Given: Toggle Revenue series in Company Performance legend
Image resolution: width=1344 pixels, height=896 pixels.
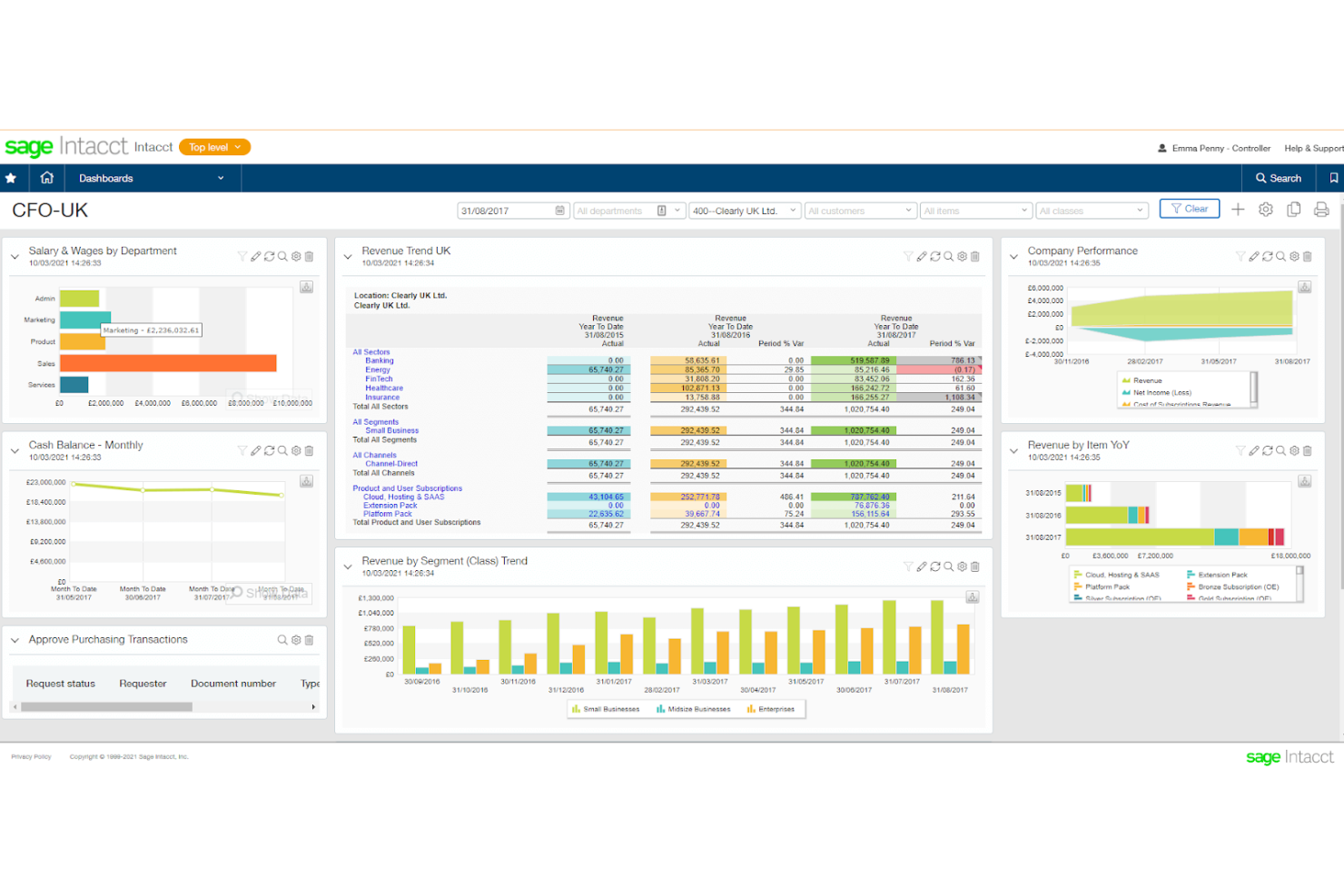Looking at the screenshot, I should pyautogui.click(x=1142, y=380).
